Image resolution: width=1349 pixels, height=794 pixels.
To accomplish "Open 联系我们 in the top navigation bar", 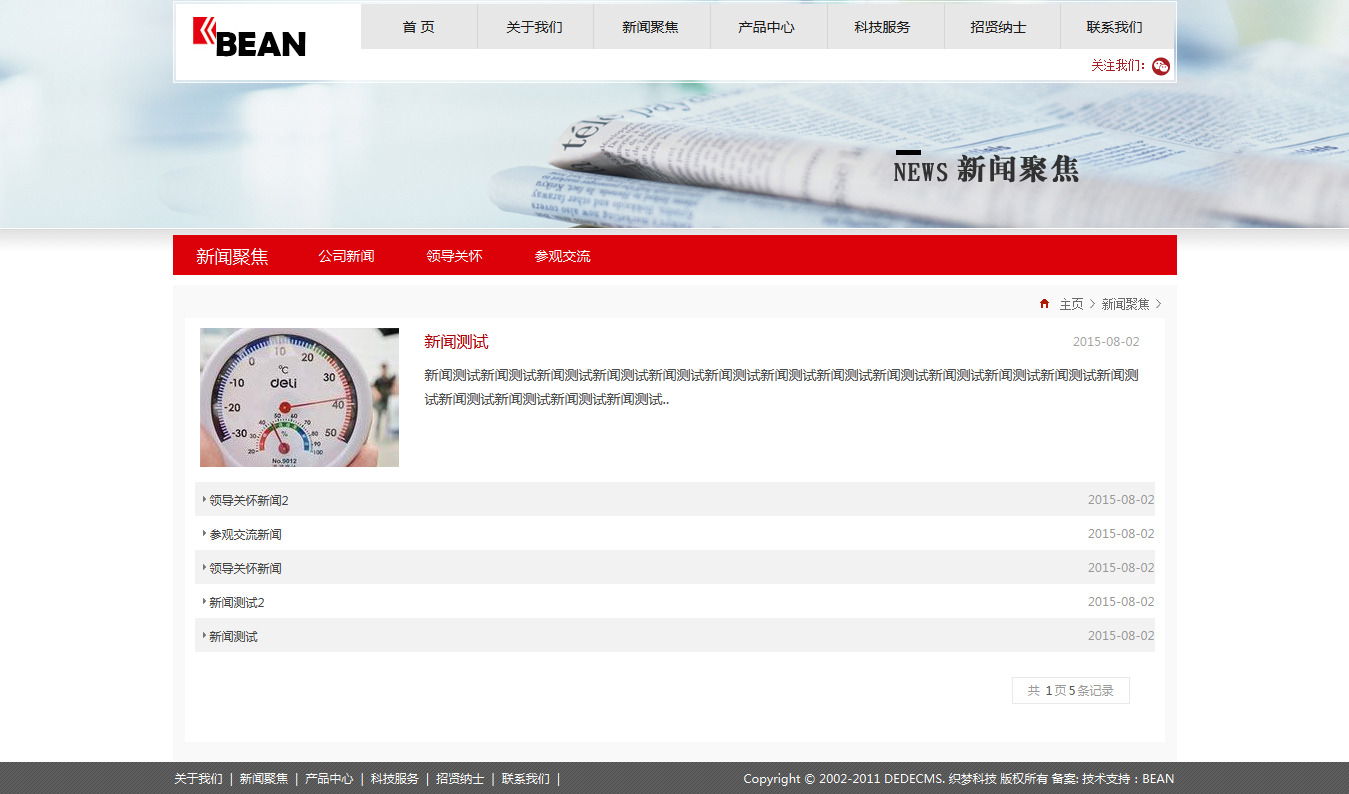I will [1115, 27].
